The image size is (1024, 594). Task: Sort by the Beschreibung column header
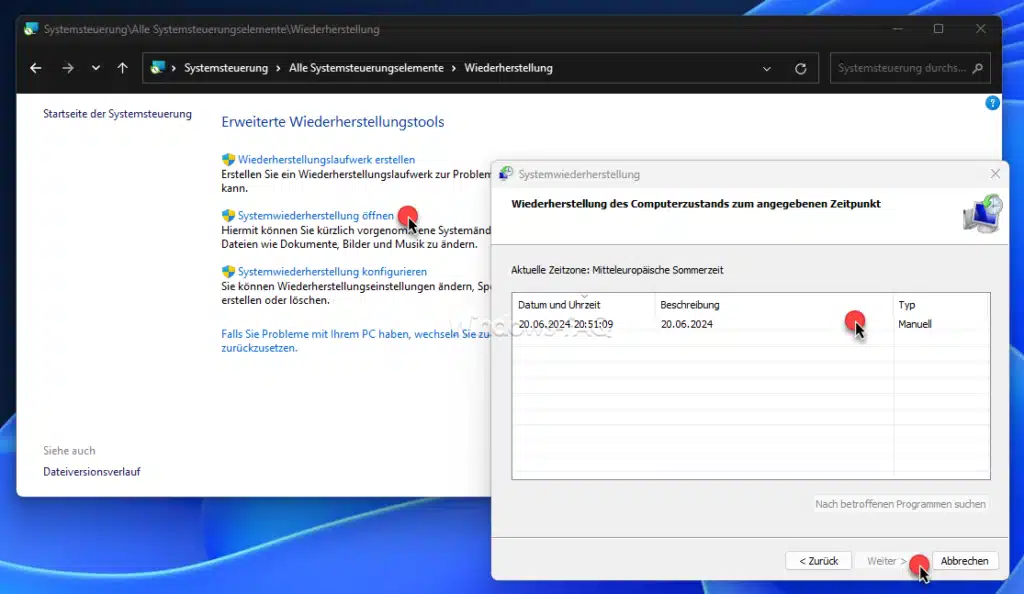tap(774, 305)
